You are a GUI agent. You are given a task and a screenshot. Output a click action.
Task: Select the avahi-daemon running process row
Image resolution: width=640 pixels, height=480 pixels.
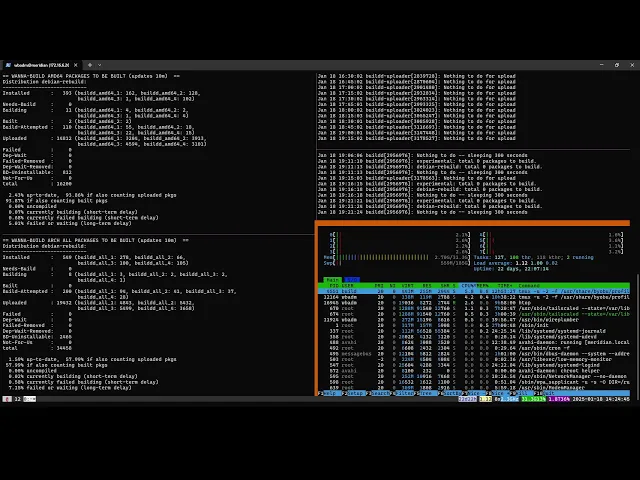[x=474, y=342]
